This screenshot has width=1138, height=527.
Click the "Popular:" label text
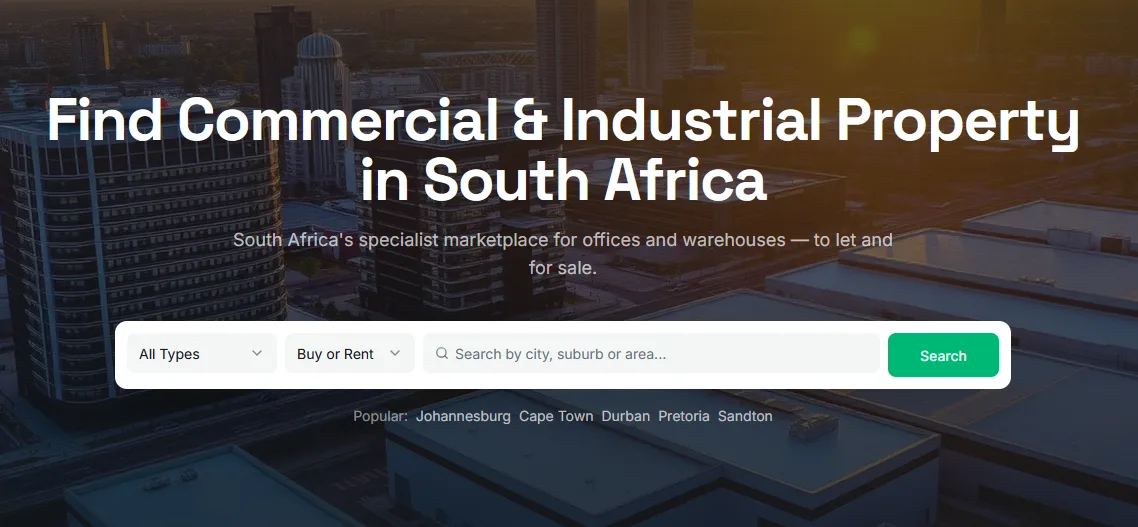tap(380, 416)
